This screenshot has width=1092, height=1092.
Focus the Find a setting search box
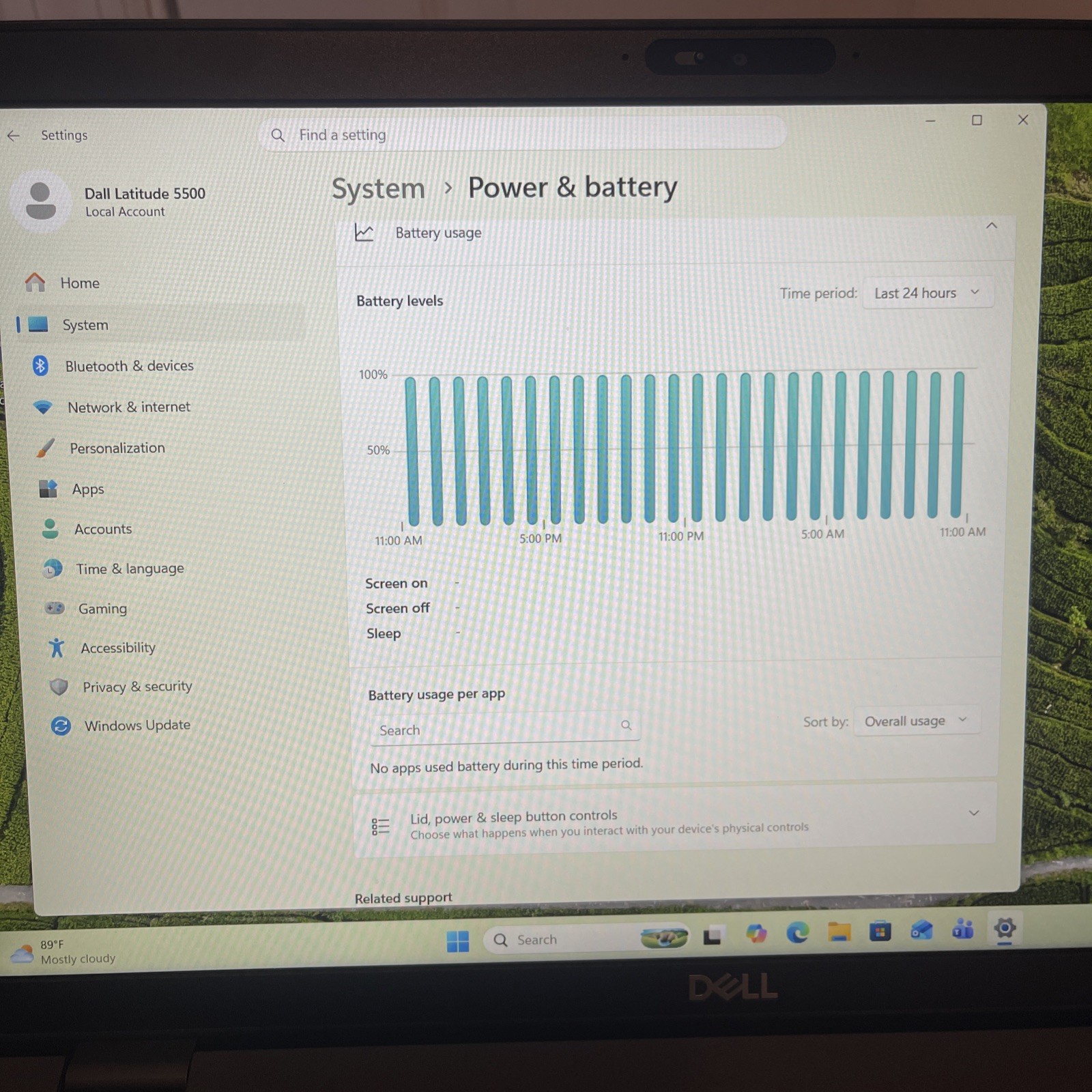tap(523, 134)
